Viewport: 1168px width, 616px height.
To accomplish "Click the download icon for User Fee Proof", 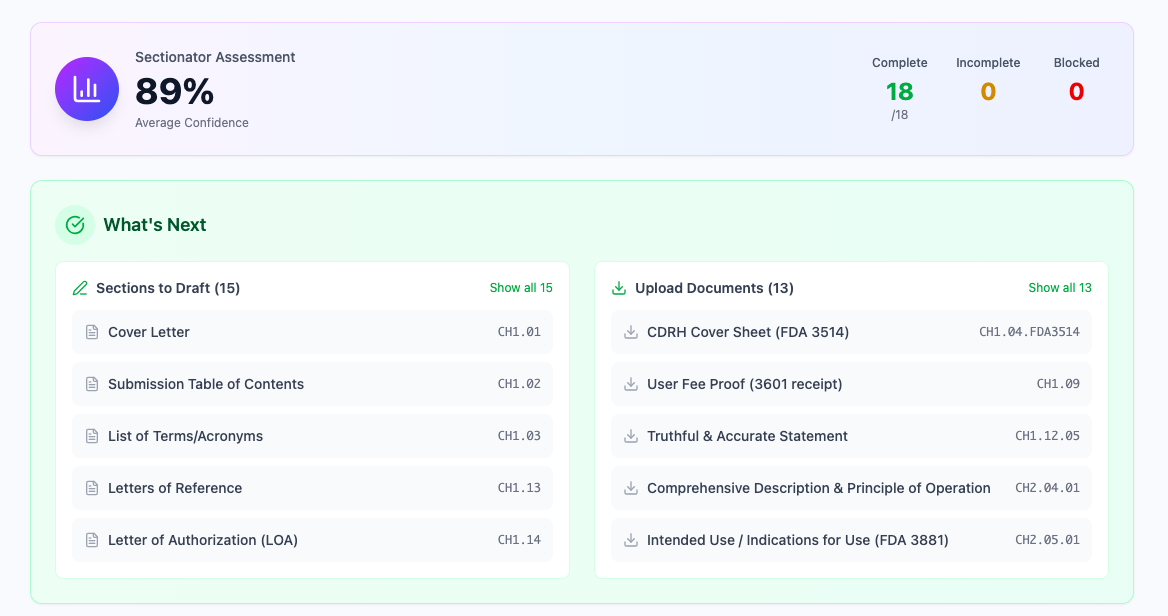I will point(630,384).
